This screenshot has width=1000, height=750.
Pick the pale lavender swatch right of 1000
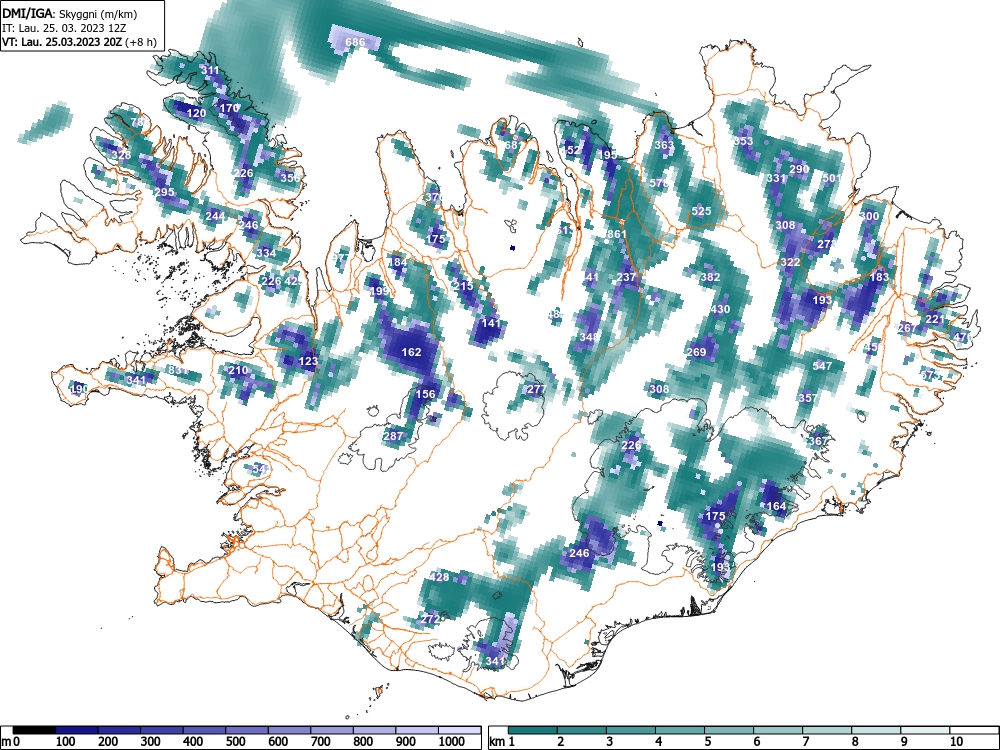pyautogui.click(x=459, y=730)
